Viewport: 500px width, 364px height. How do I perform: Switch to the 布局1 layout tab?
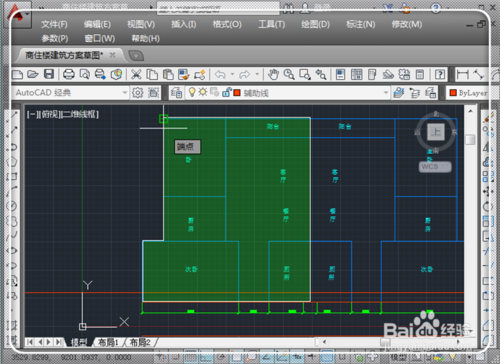(x=108, y=342)
